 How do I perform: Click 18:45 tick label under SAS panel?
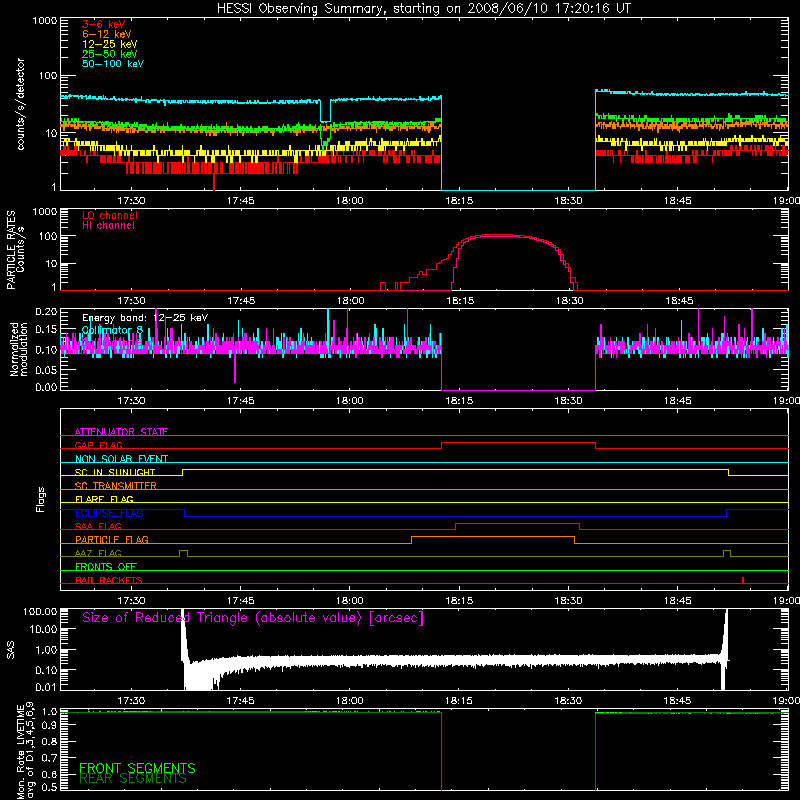[678, 701]
